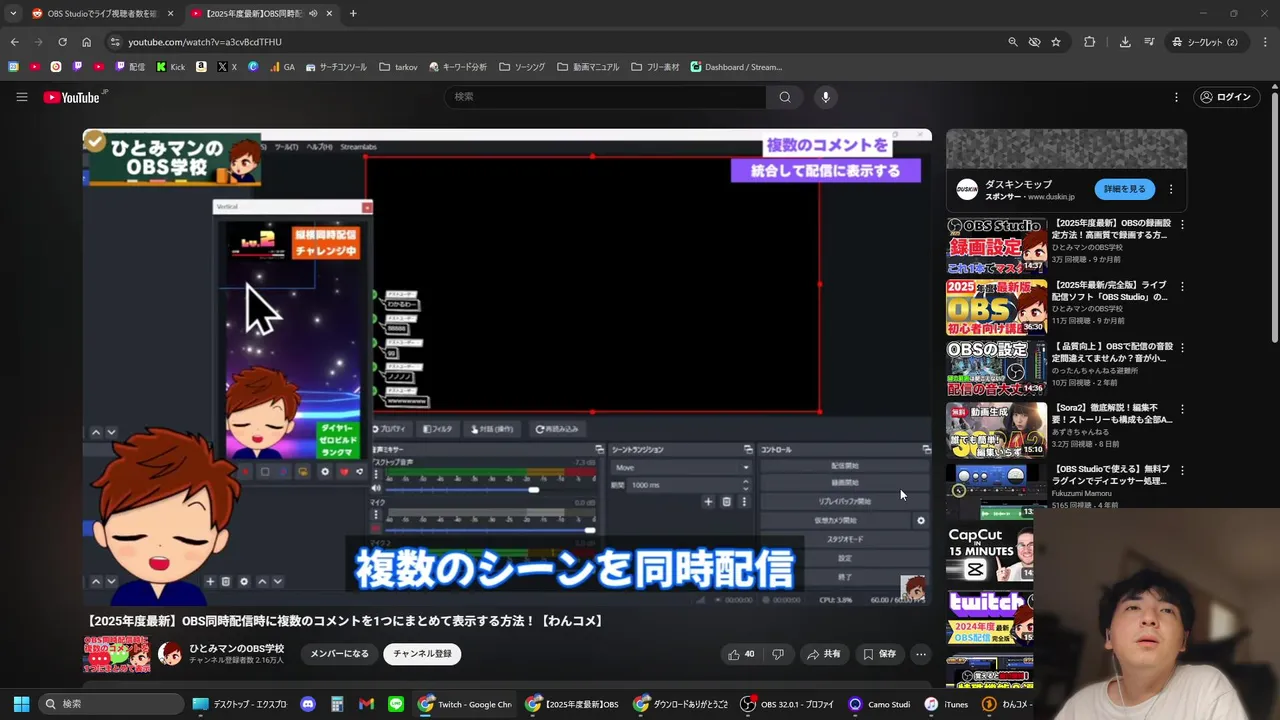Expand the tab search dropdown arrow
The image size is (1280, 720).
(13, 13)
